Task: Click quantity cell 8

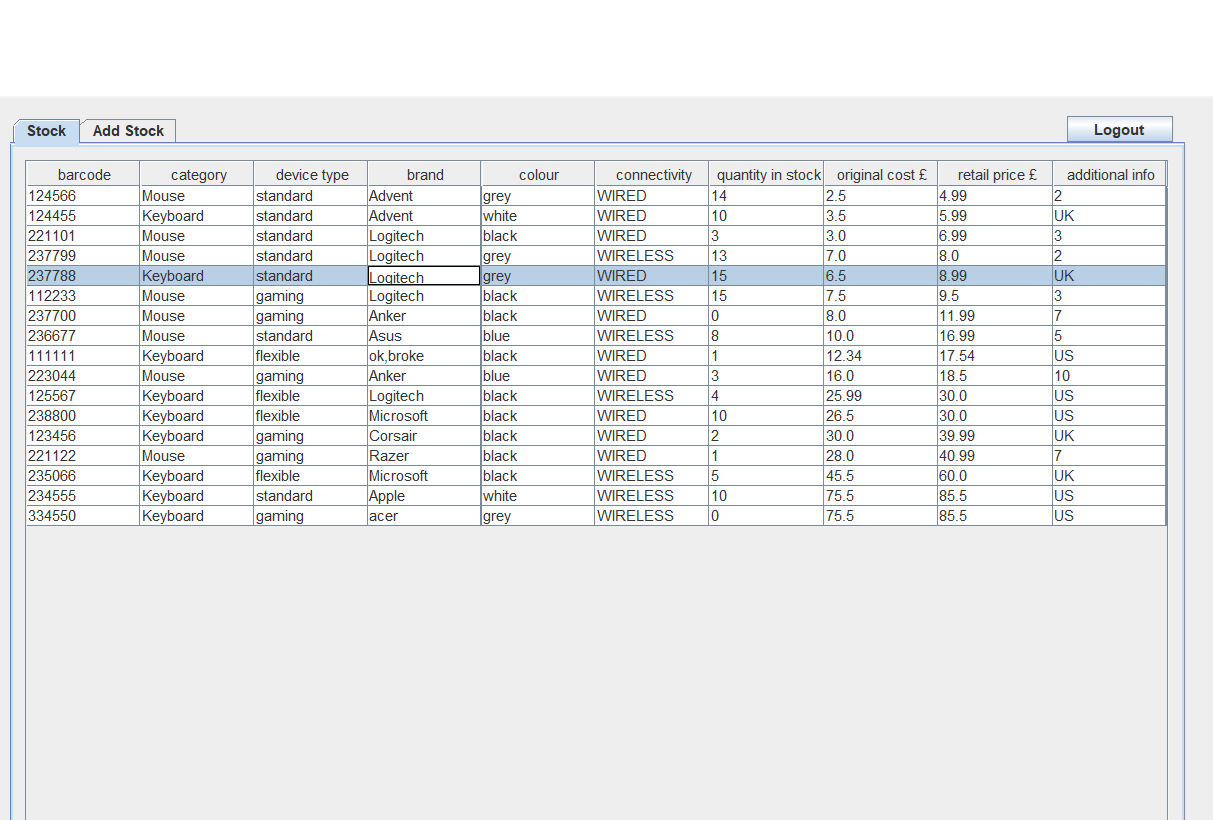Action: click(766, 336)
